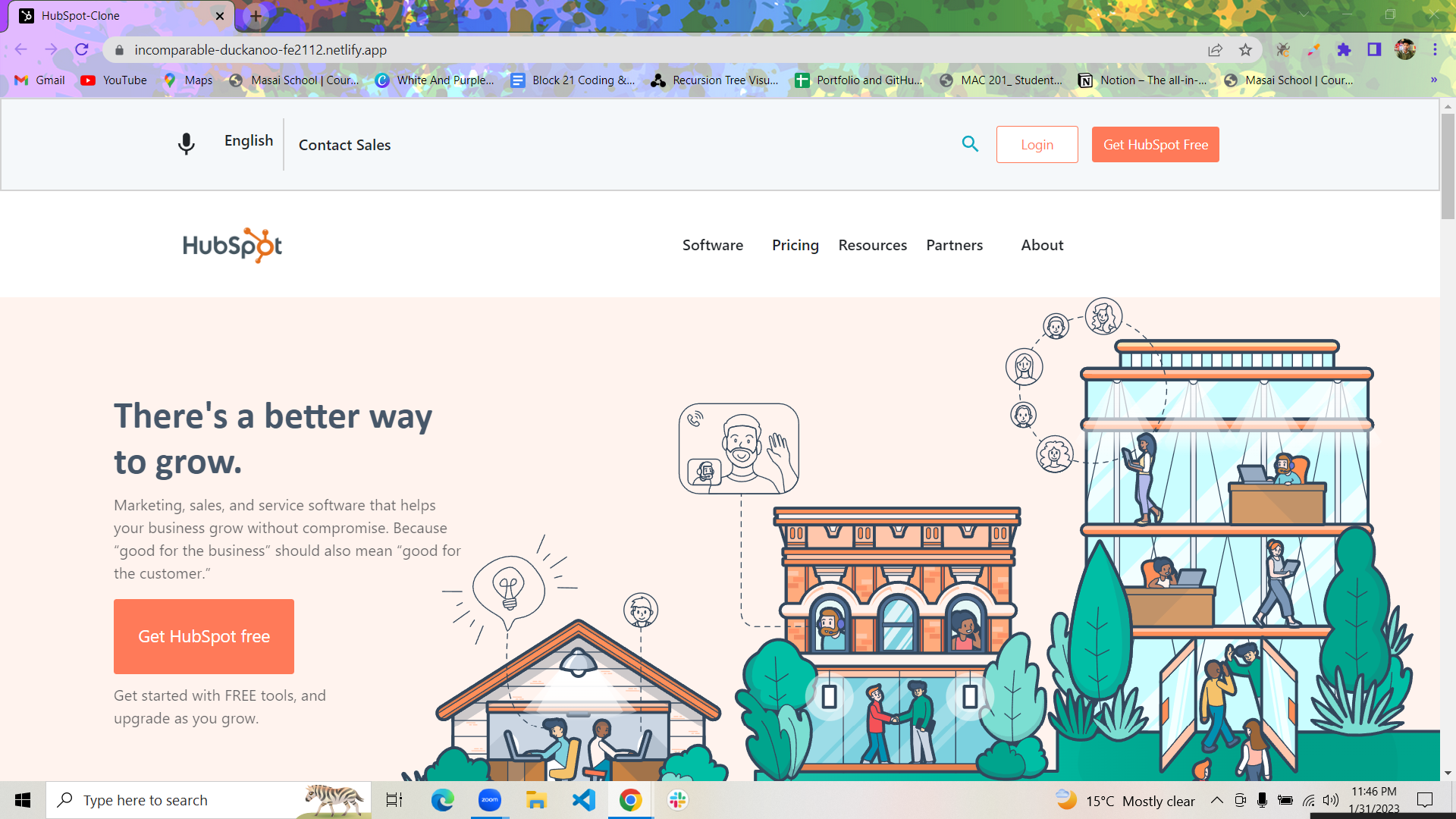The image size is (1456, 819).
Task: Open MAC 201_ Student bookmark
Action: tap(1000, 80)
